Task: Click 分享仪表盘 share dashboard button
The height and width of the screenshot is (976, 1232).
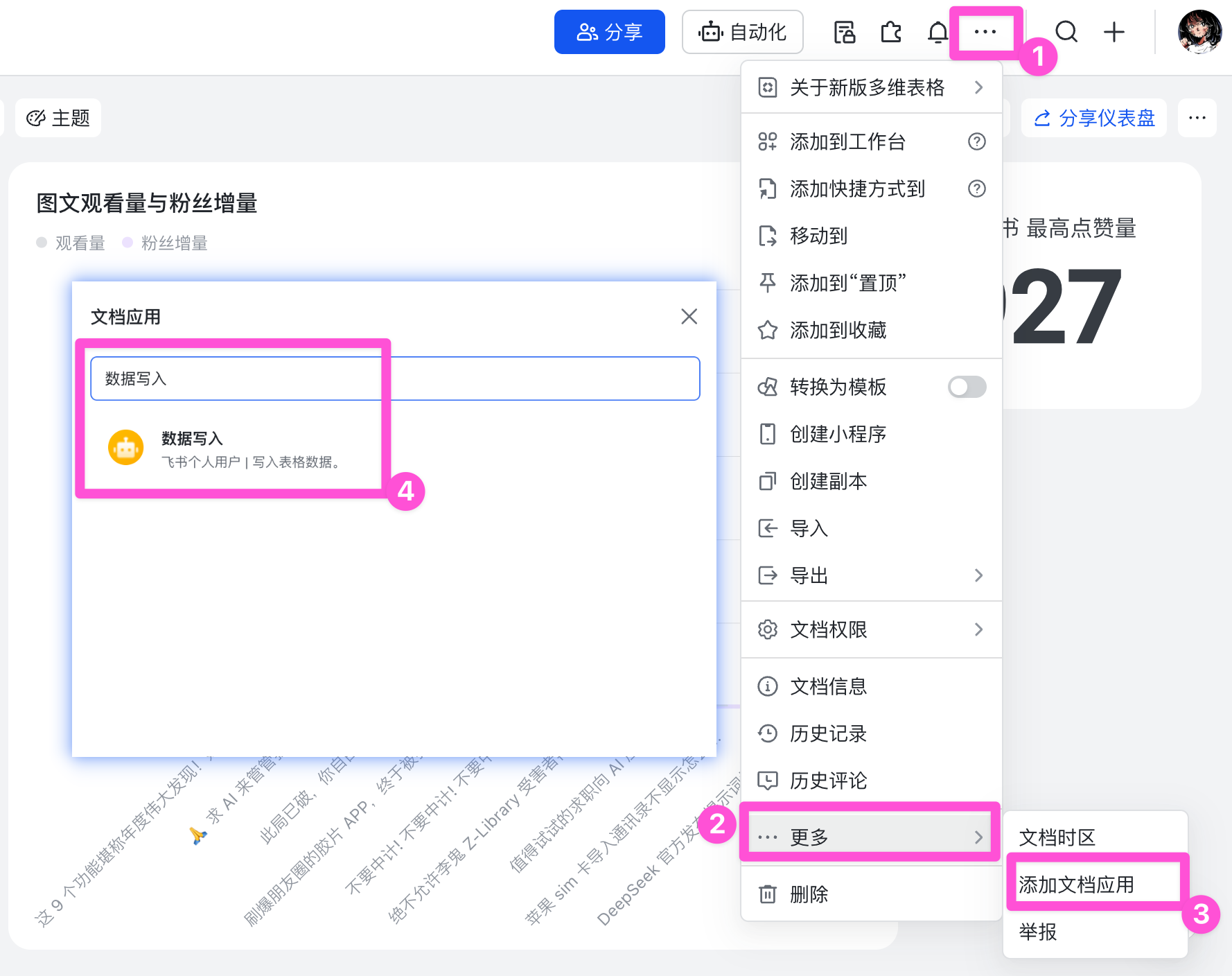Action: pyautogui.click(x=1094, y=118)
